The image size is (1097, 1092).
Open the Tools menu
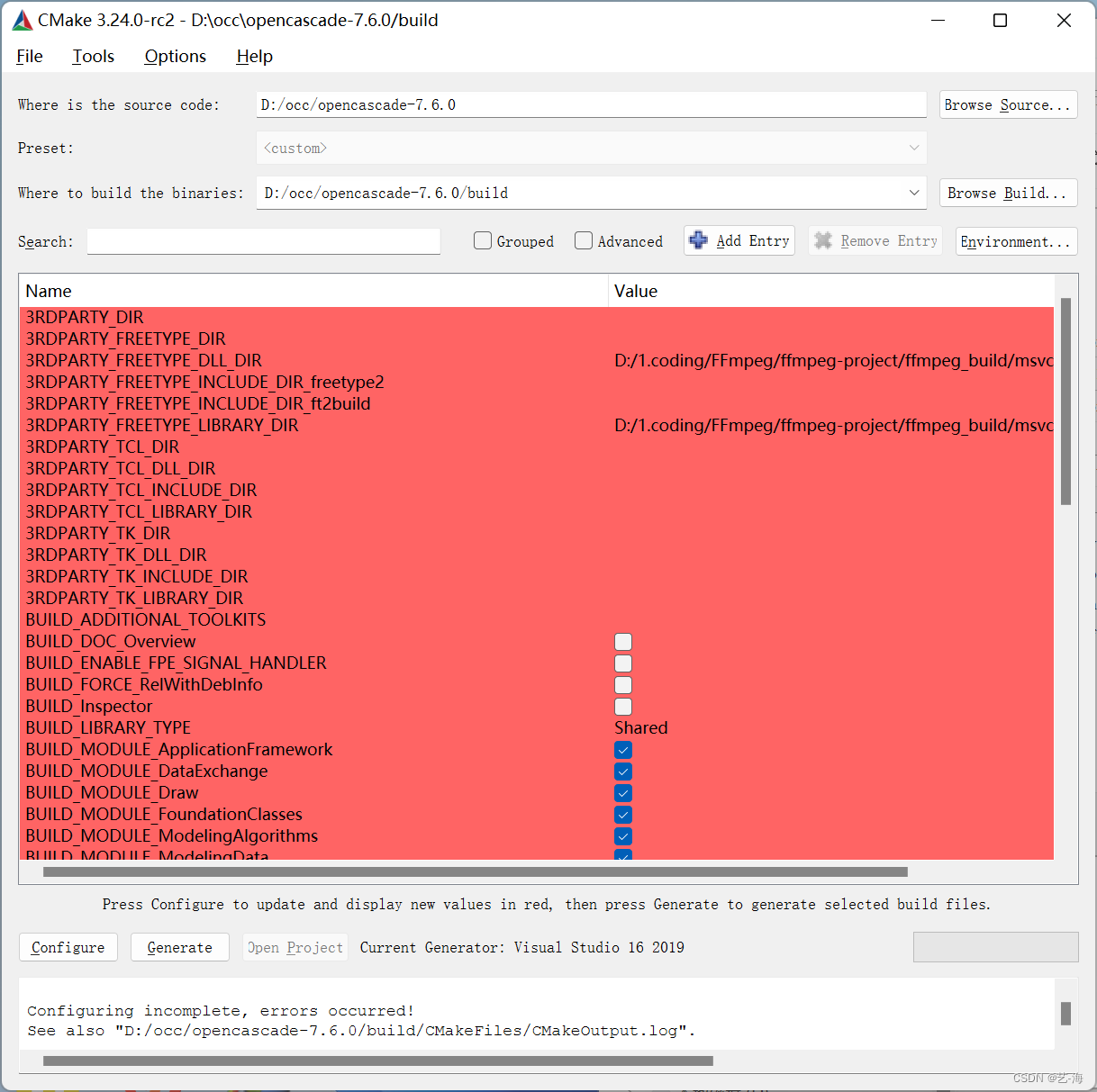point(93,56)
